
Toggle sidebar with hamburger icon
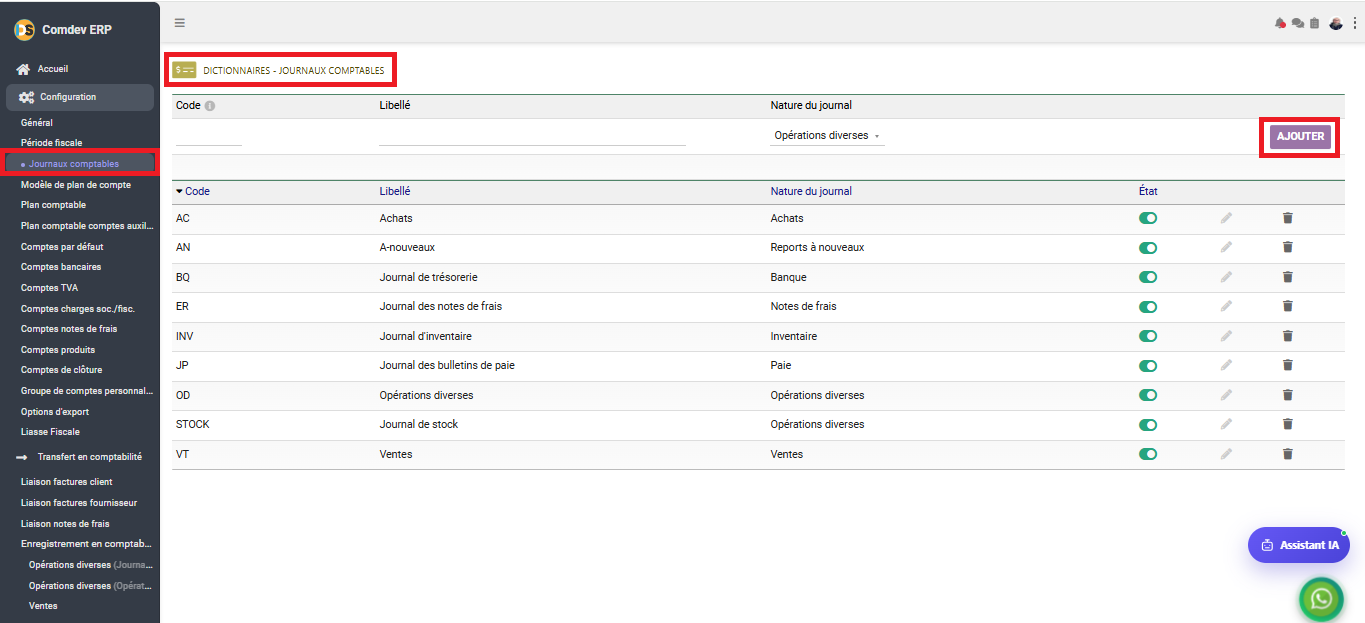click(x=180, y=23)
